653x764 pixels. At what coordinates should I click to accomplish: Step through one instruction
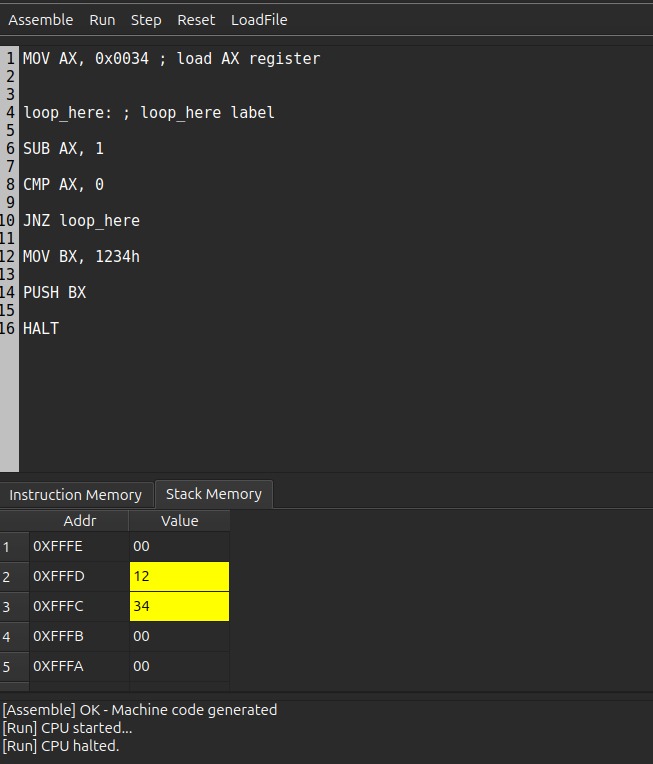click(x=146, y=20)
